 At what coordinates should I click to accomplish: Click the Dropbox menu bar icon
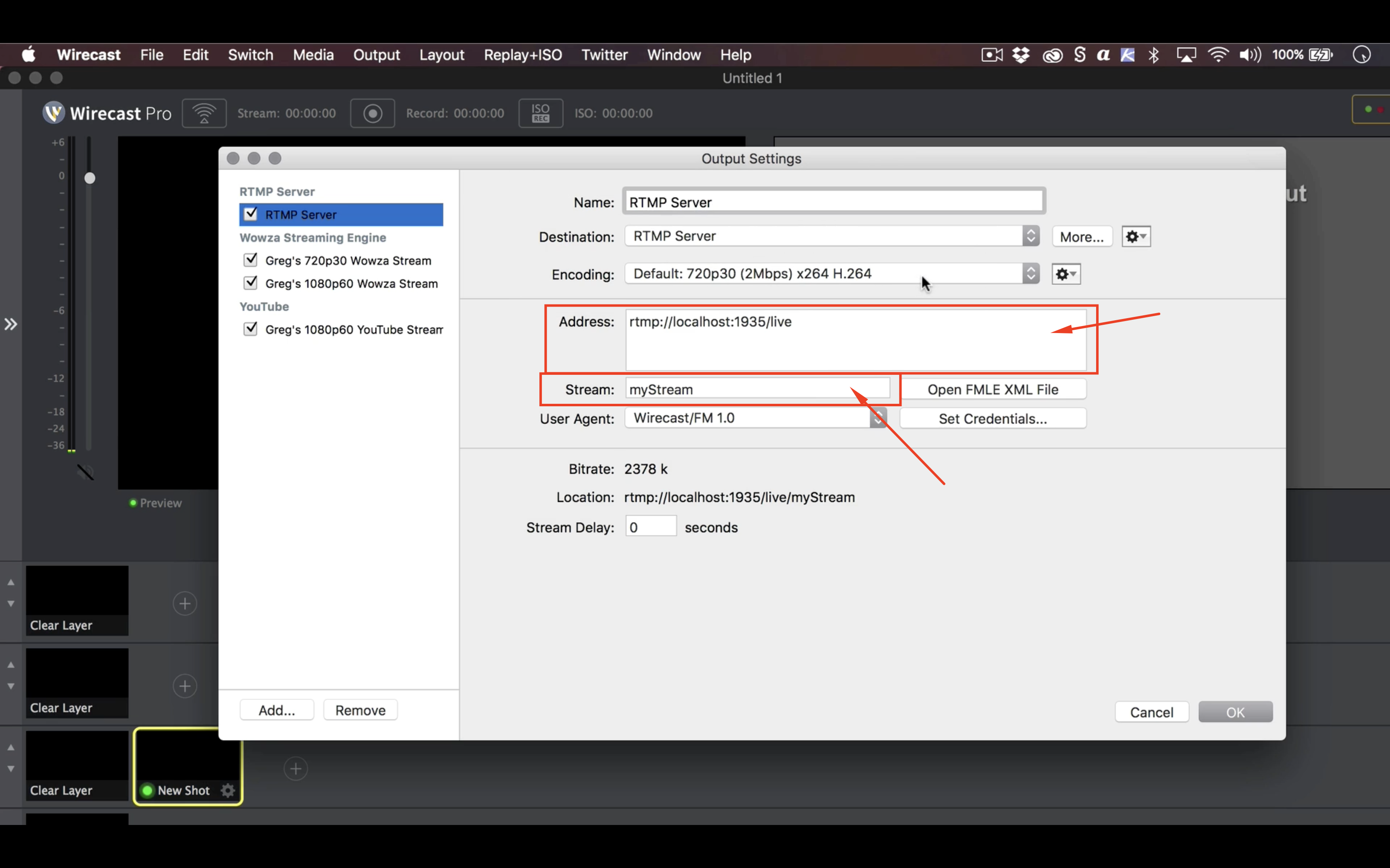click(x=1021, y=55)
